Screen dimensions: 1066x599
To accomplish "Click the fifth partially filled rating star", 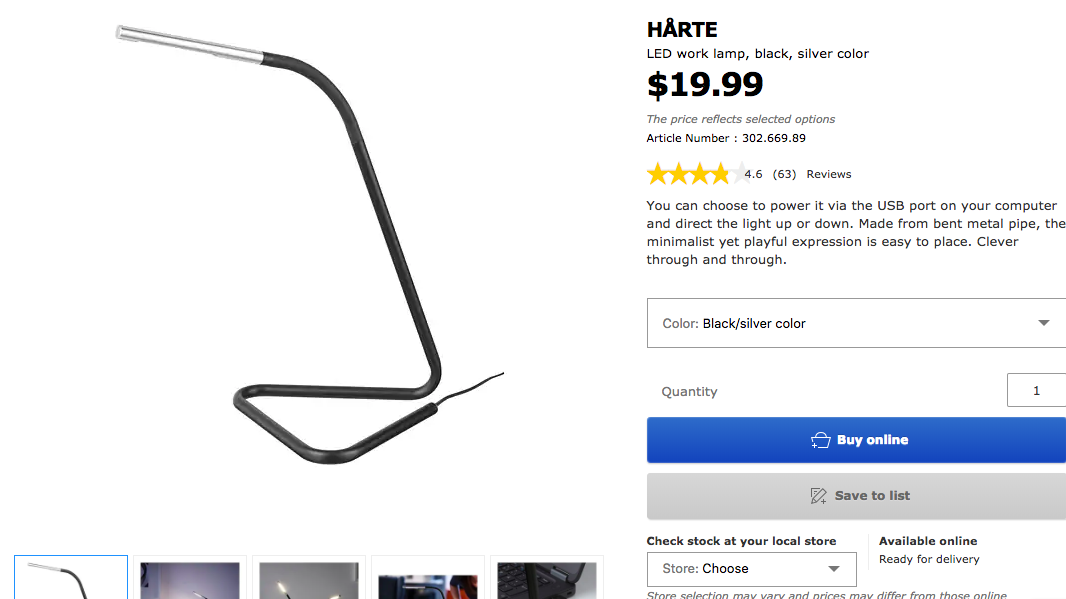I will (x=740, y=174).
